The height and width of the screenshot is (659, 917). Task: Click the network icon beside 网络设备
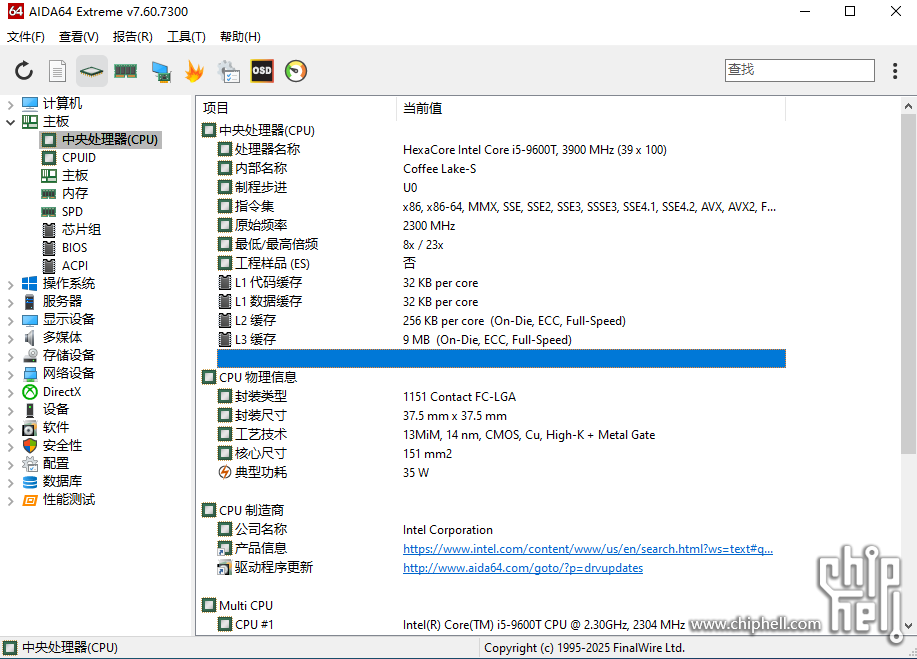pyautogui.click(x=30, y=374)
